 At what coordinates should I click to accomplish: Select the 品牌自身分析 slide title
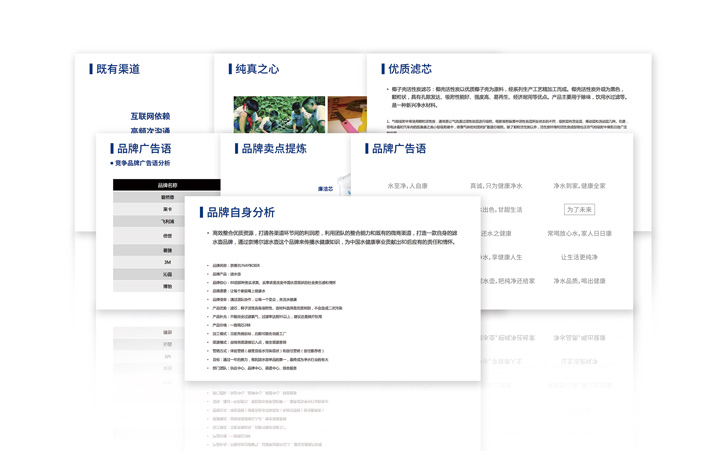click(x=240, y=212)
